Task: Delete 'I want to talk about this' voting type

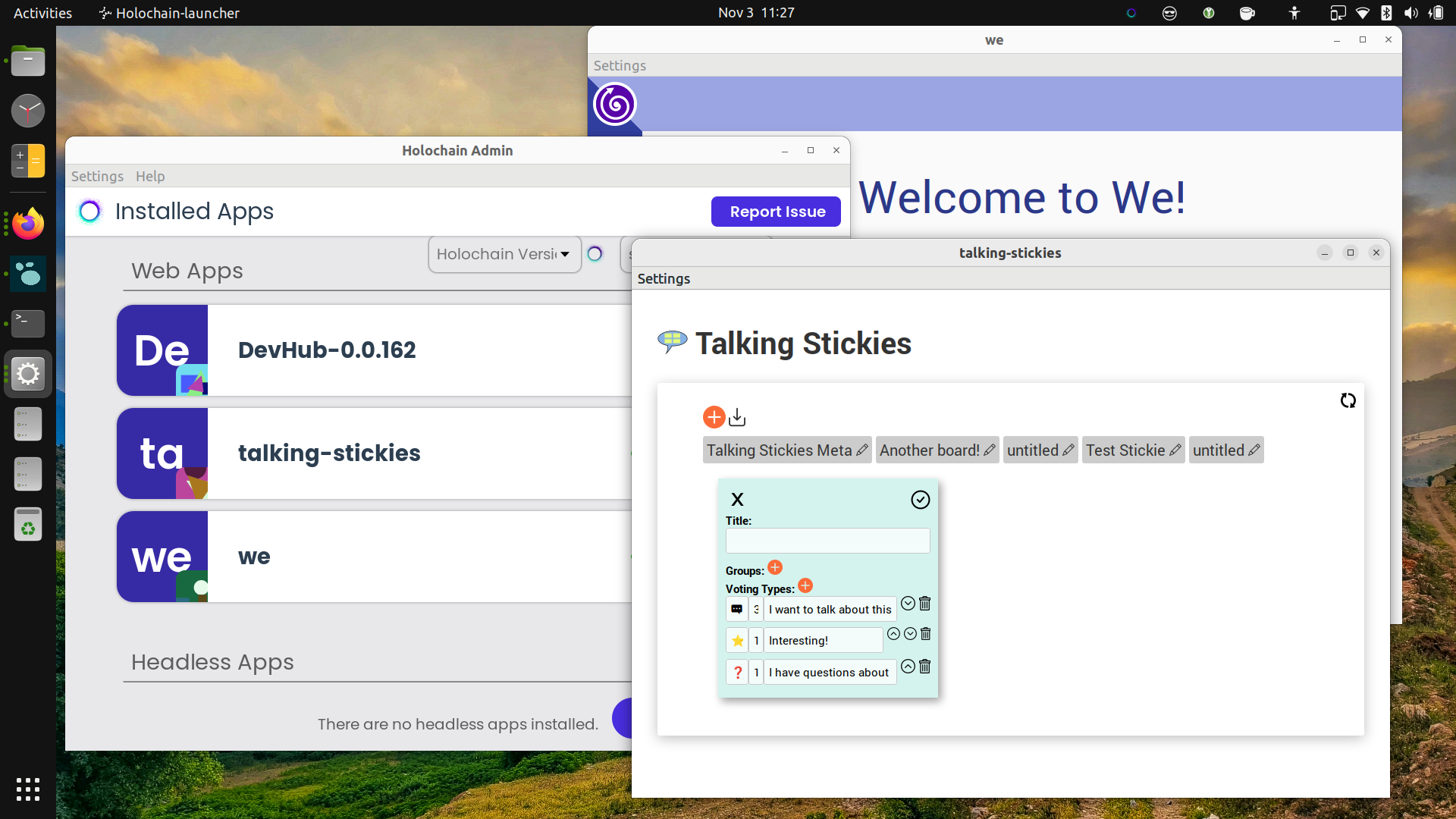Action: [x=925, y=604]
